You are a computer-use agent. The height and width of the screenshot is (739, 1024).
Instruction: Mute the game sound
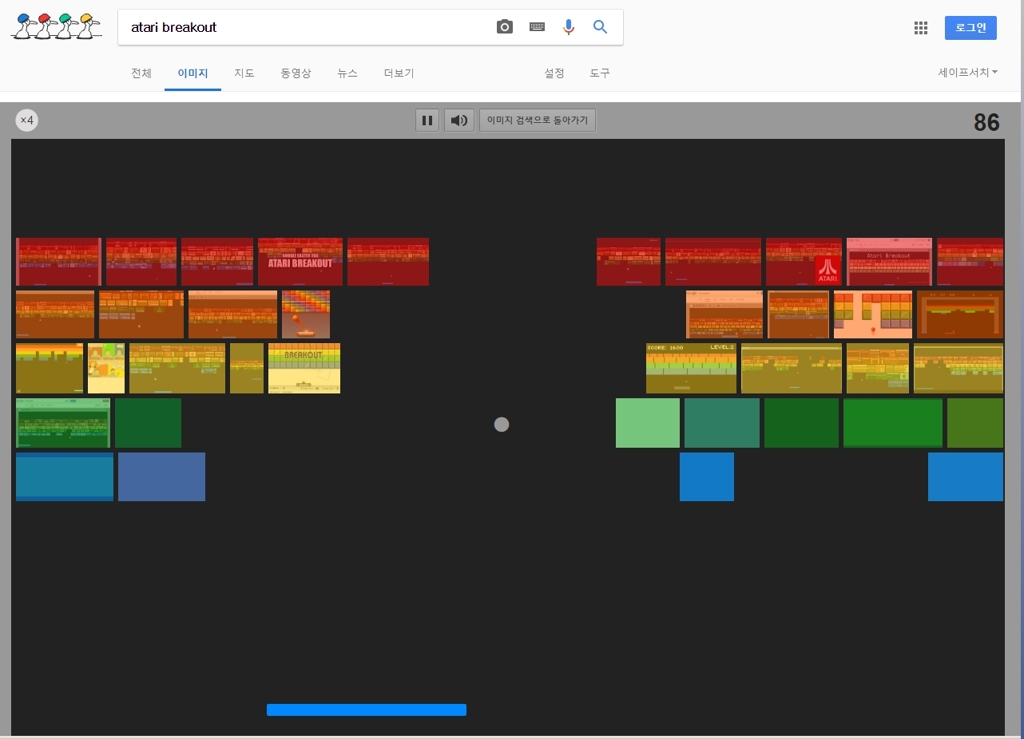pos(459,121)
